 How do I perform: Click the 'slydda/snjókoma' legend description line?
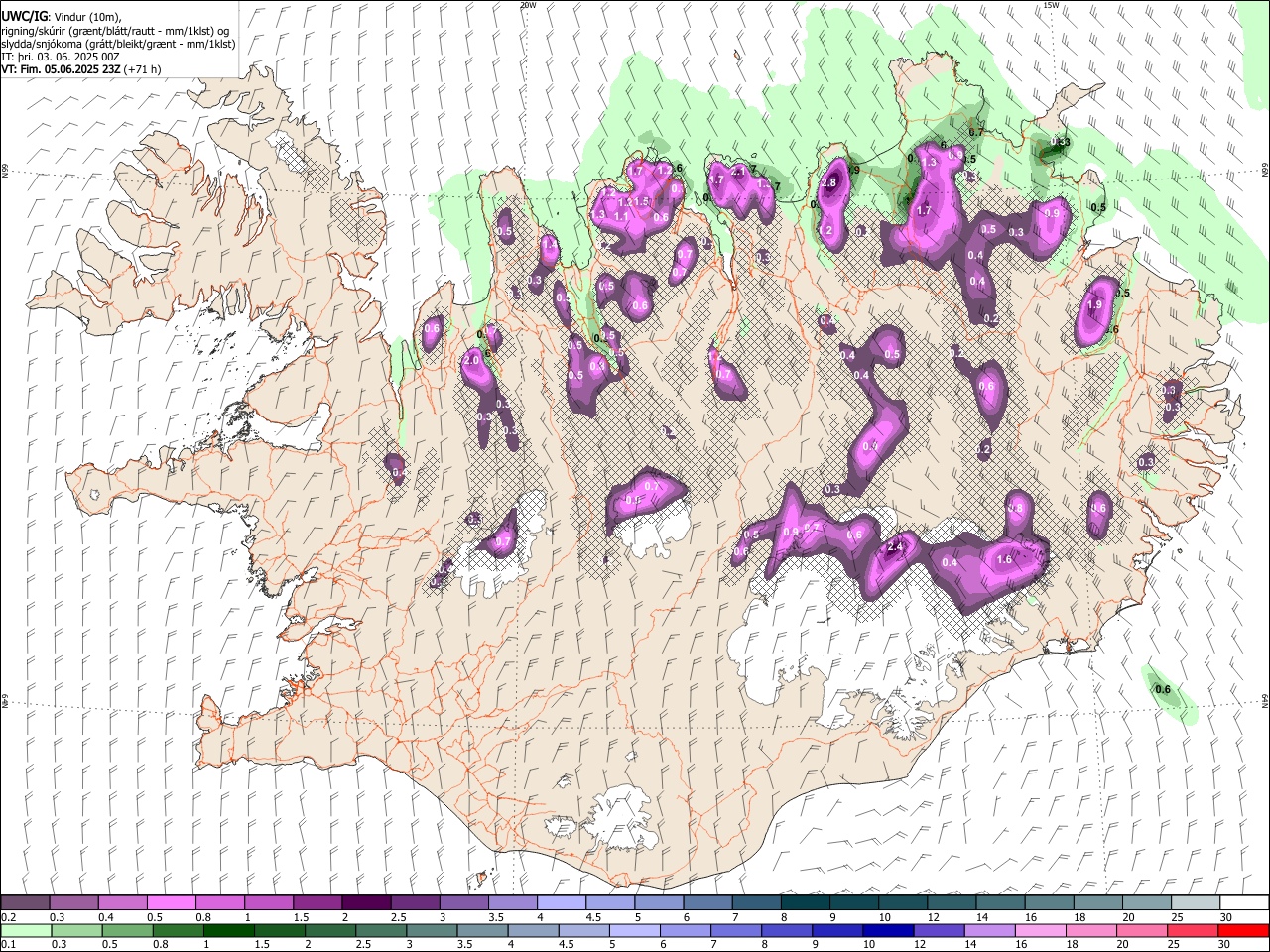118,44
